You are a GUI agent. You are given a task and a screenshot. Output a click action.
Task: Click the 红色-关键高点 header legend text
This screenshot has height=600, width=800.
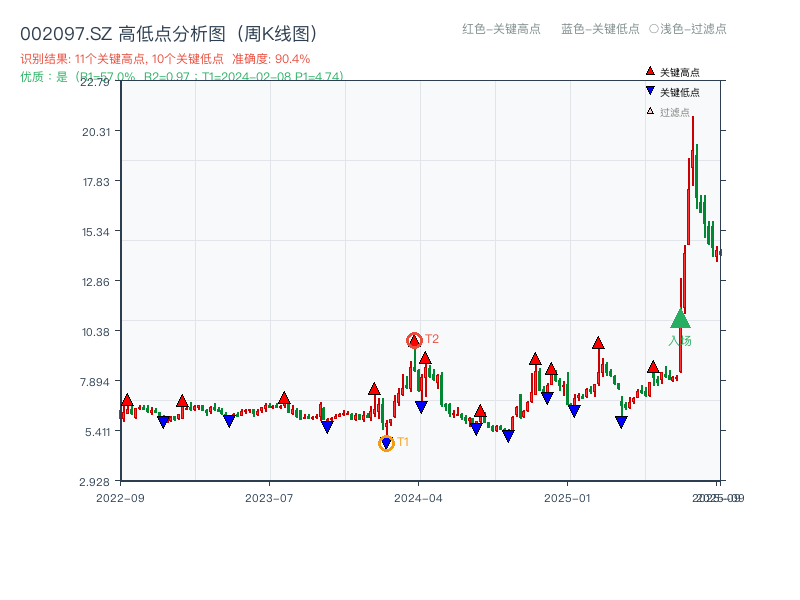501,29
